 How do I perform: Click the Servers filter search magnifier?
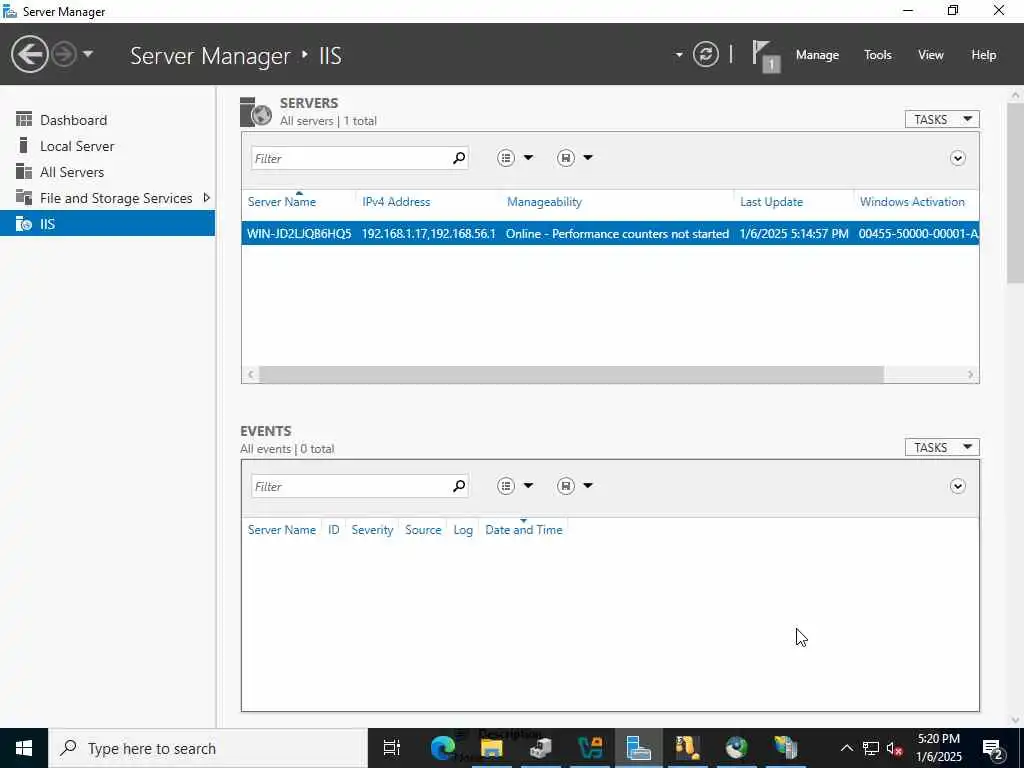(x=459, y=157)
